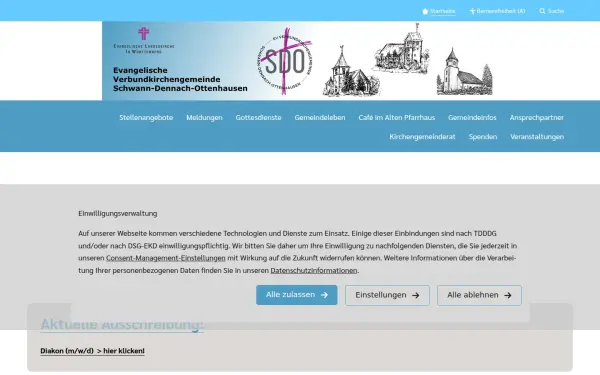Image resolution: width=600 pixels, height=375 pixels.
Task: Follow the Consent-Management-Einstellungen link
Action: click(166, 258)
